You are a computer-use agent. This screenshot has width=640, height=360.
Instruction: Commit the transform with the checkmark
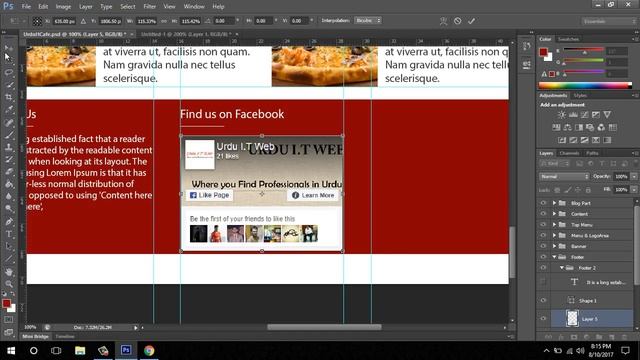(471, 21)
